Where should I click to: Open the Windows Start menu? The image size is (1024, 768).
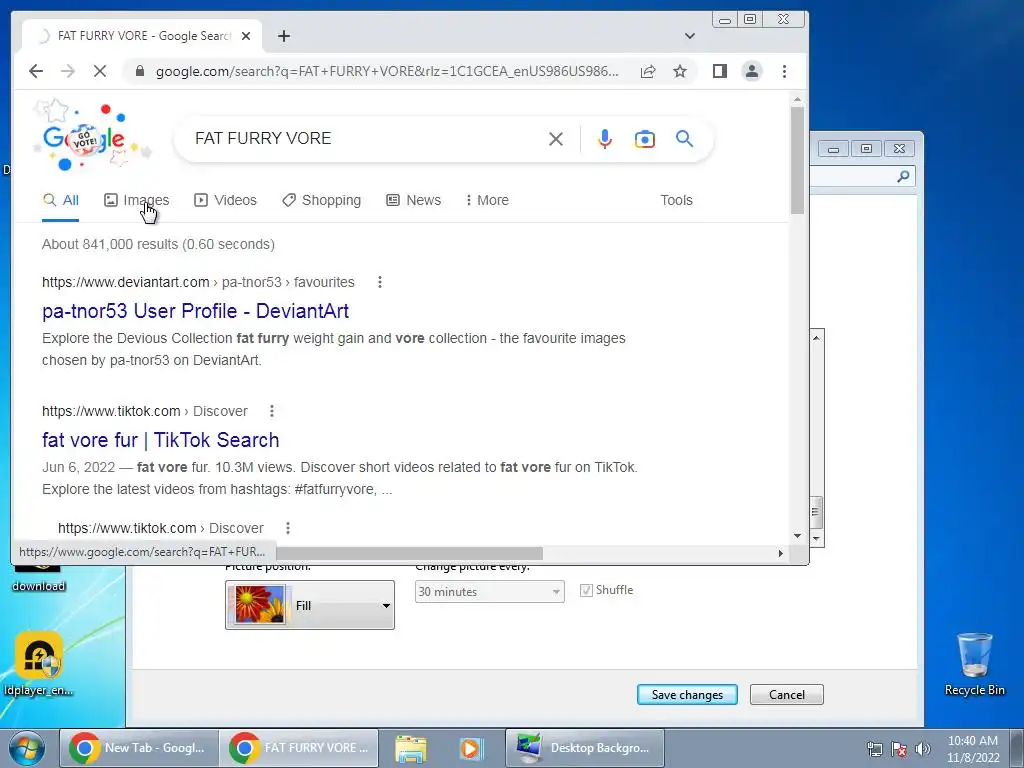26,748
